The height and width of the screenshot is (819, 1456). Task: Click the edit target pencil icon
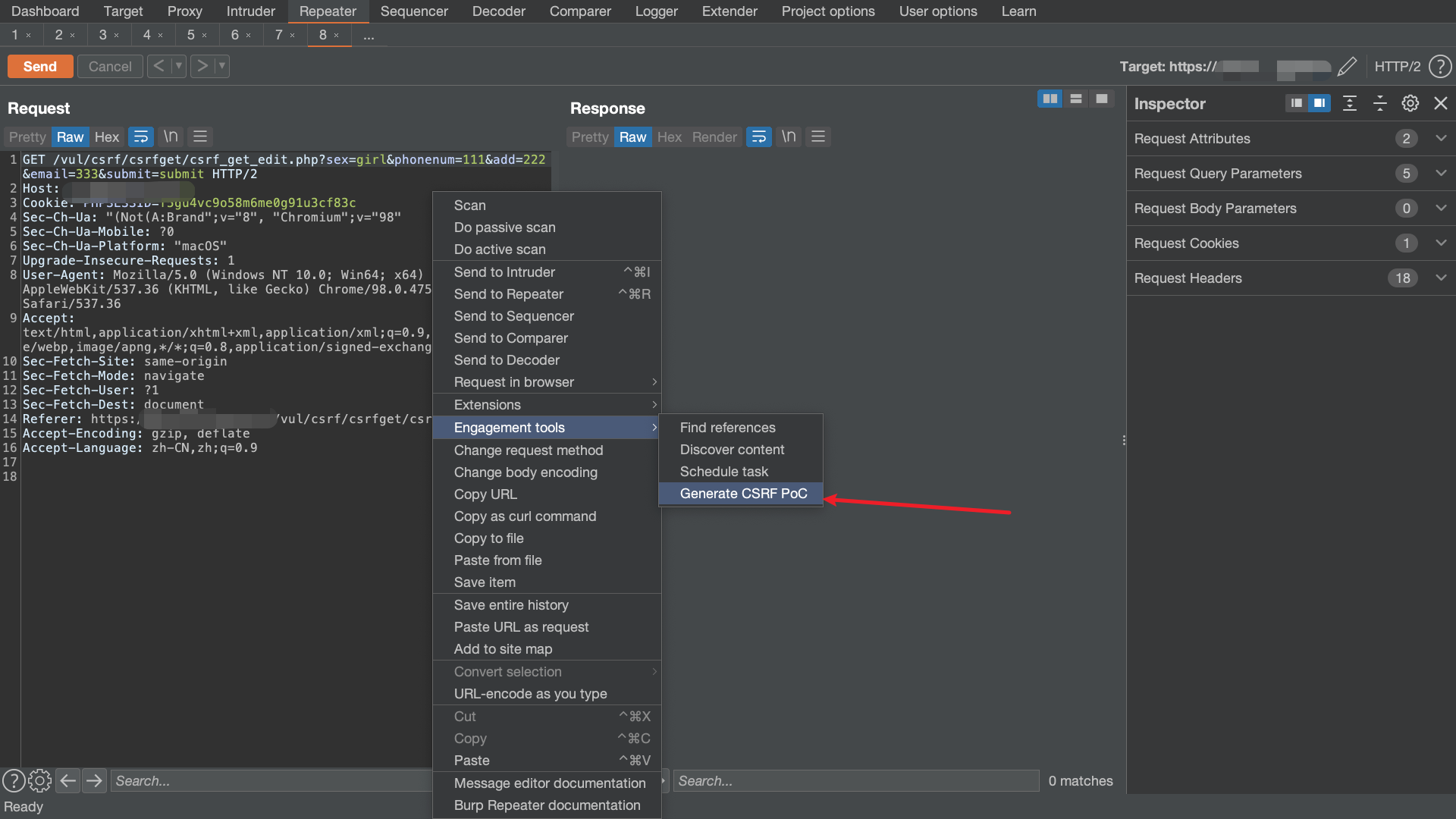pos(1347,67)
